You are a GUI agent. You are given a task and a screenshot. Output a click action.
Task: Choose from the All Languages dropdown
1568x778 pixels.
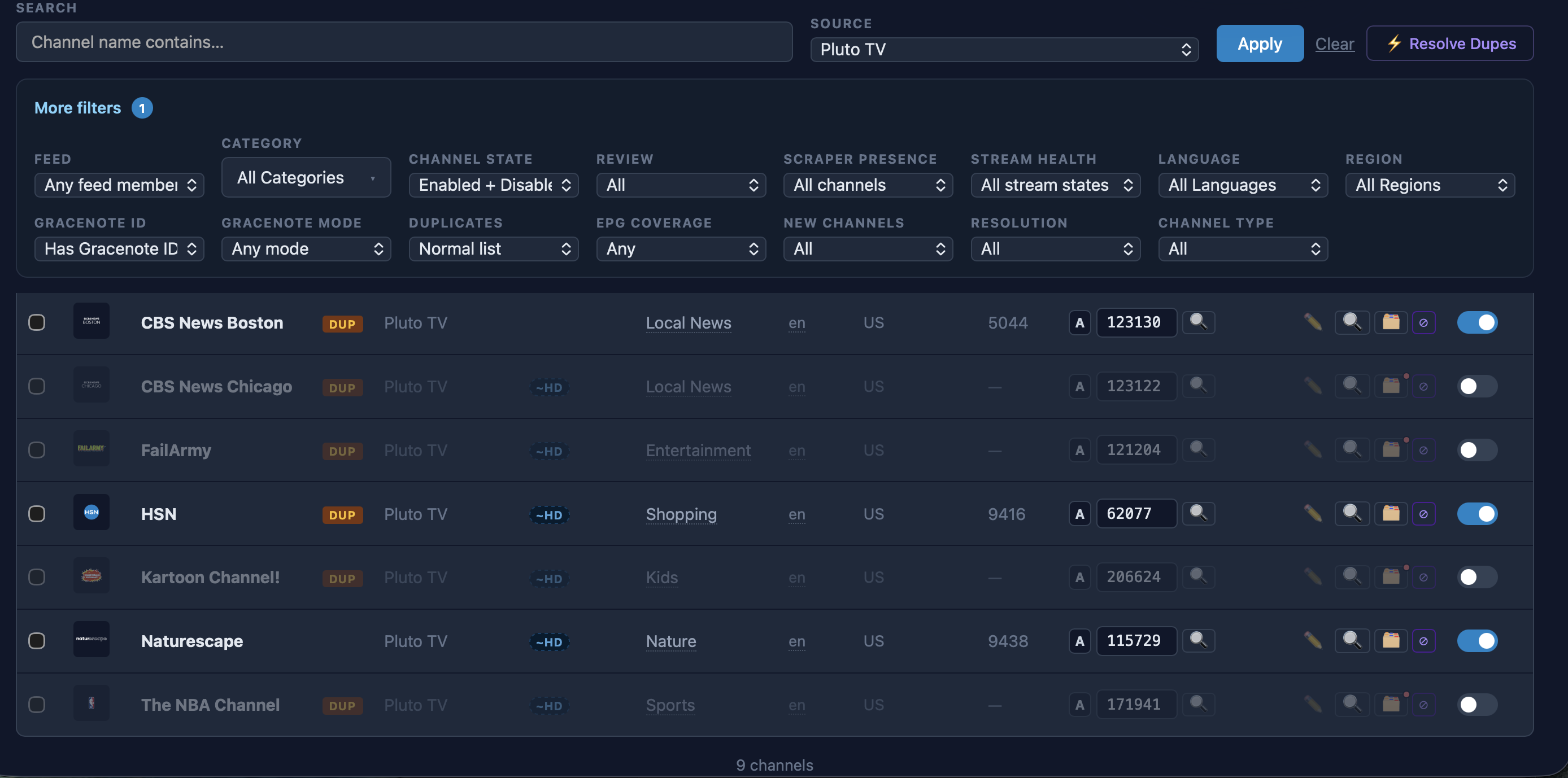(x=1243, y=185)
